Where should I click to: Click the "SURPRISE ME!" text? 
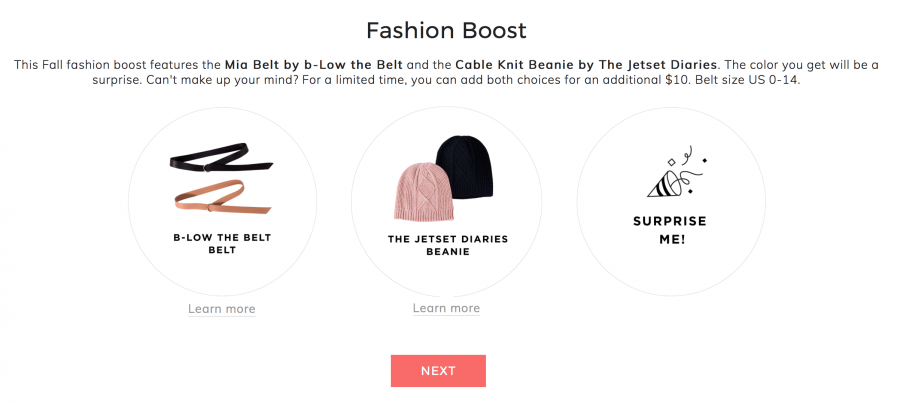click(671, 230)
